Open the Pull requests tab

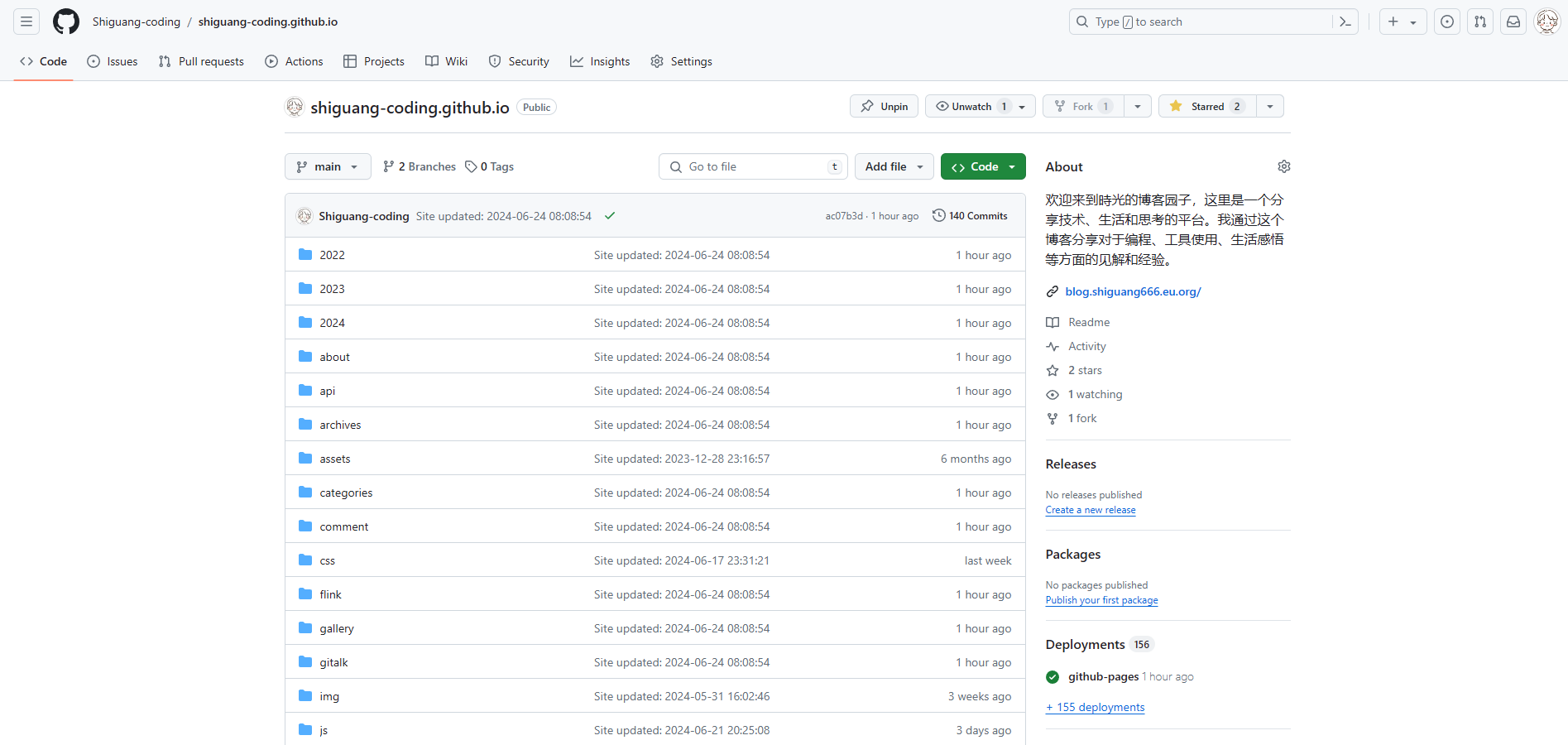tap(201, 61)
